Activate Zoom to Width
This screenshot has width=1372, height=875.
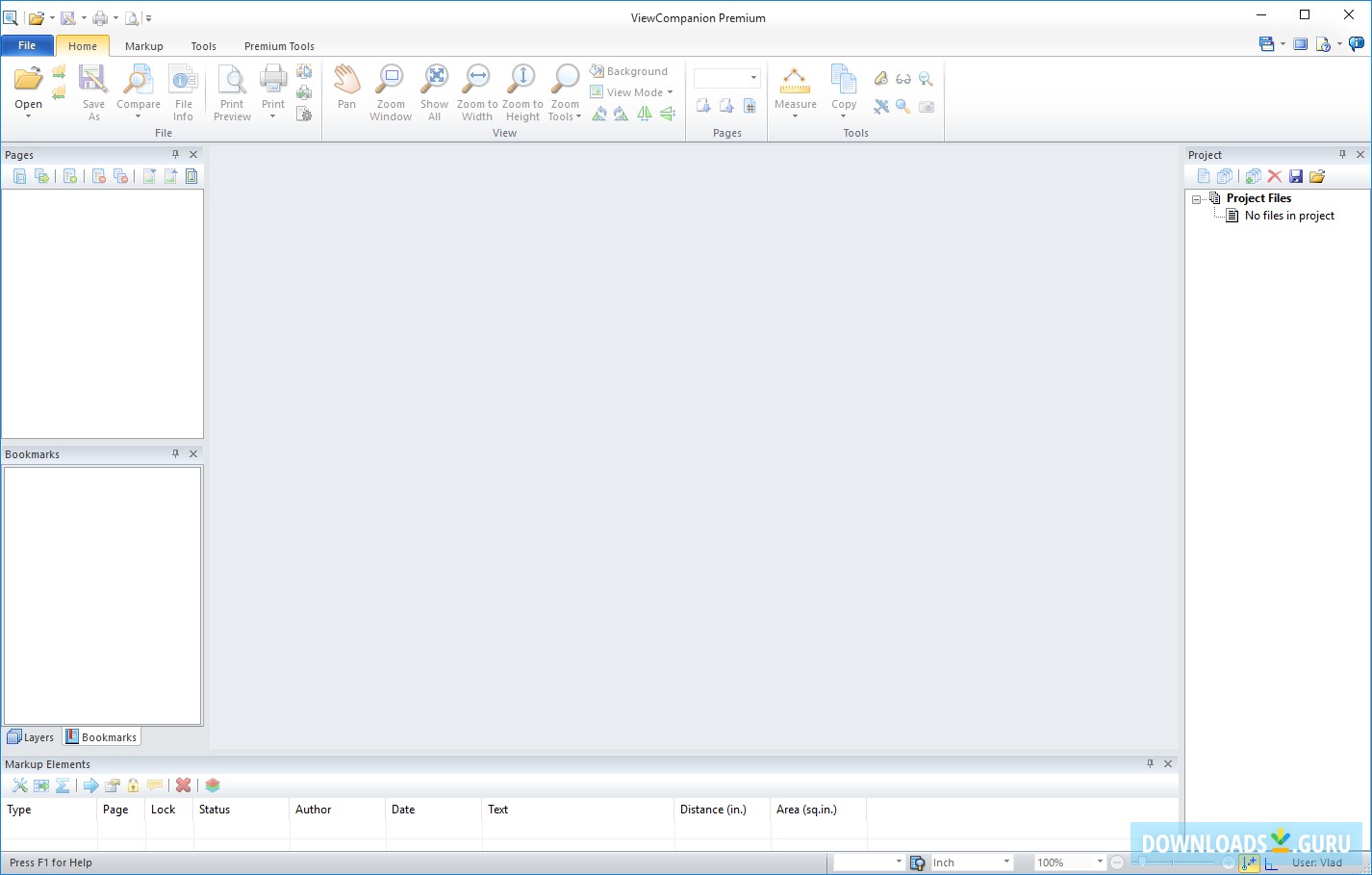[477, 88]
